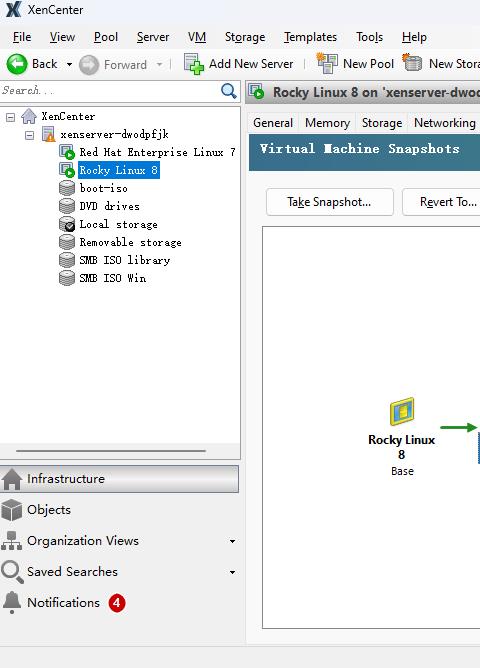Collapse the XenCenter root tree node

(x=11, y=117)
